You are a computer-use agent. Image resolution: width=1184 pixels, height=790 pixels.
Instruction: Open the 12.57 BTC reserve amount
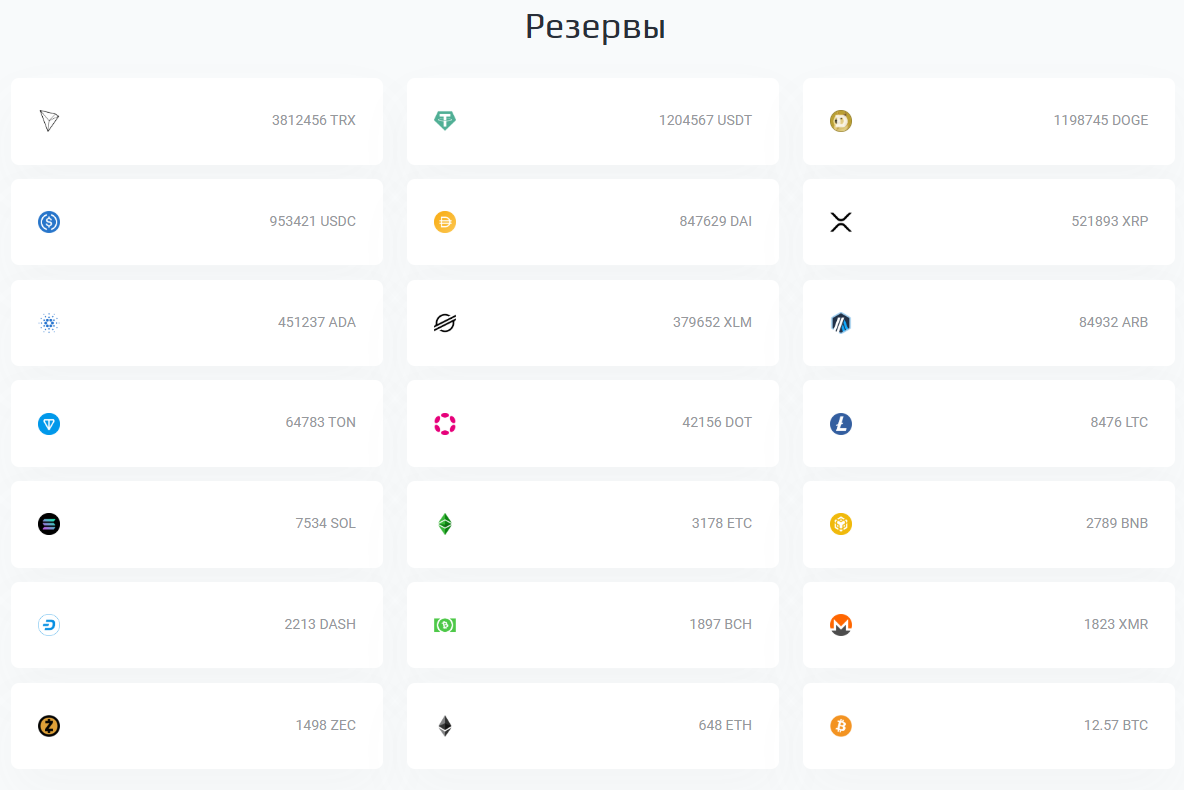click(x=1115, y=726)
